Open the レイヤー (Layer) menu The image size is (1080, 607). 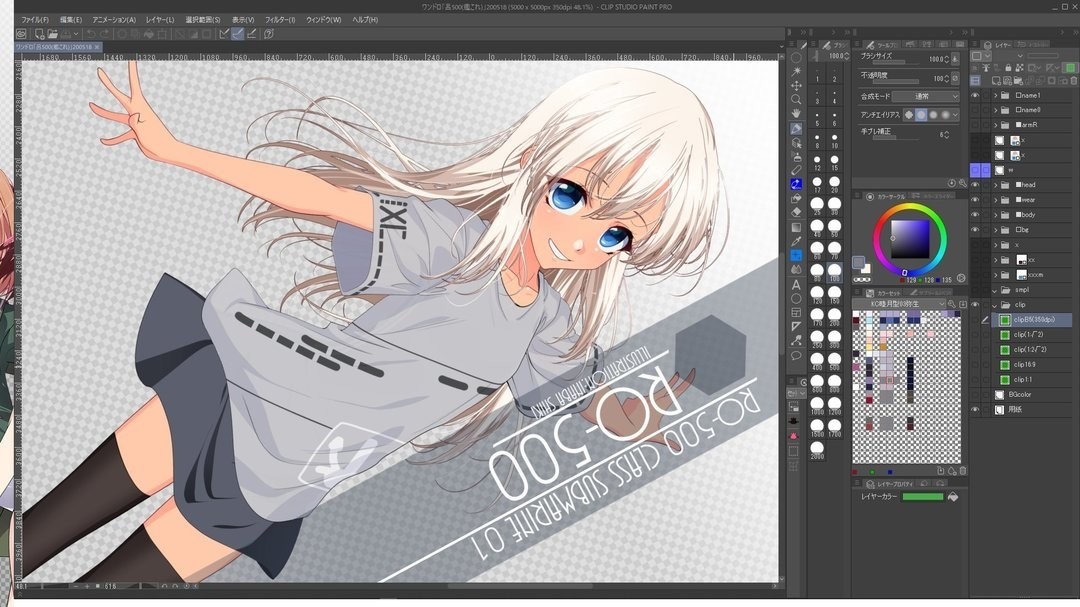pos(159,20)
